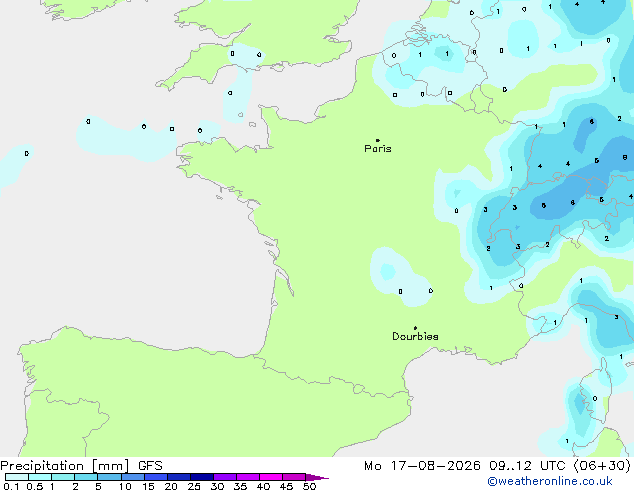Select the legend swatch between 35 and 40
Screen dimensions: 634x490
[x=248, y=477]
